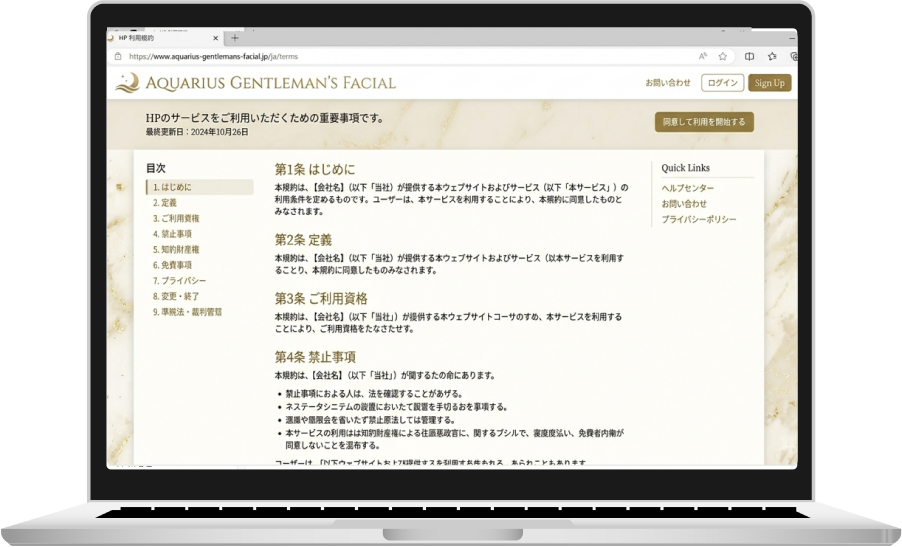Bookmark page with the star icon
Image resolution: width=902 pixels, height=547 pixels.
pos(723,56)
